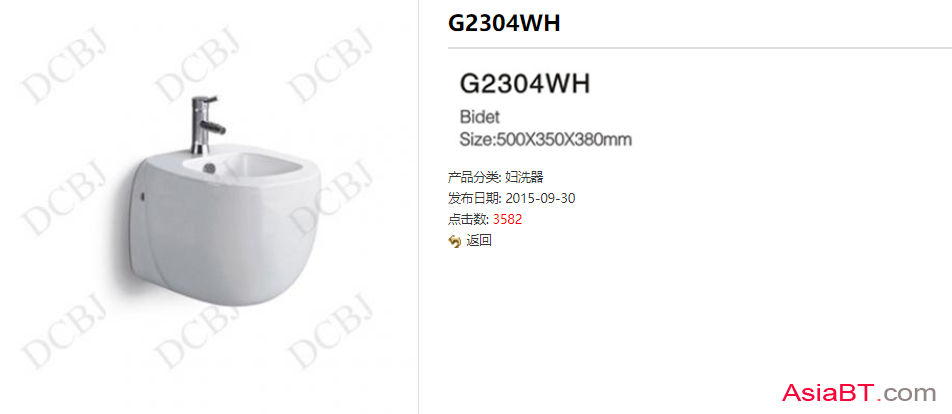
Task: Select the large G2304WH model name
Action: 525,84
